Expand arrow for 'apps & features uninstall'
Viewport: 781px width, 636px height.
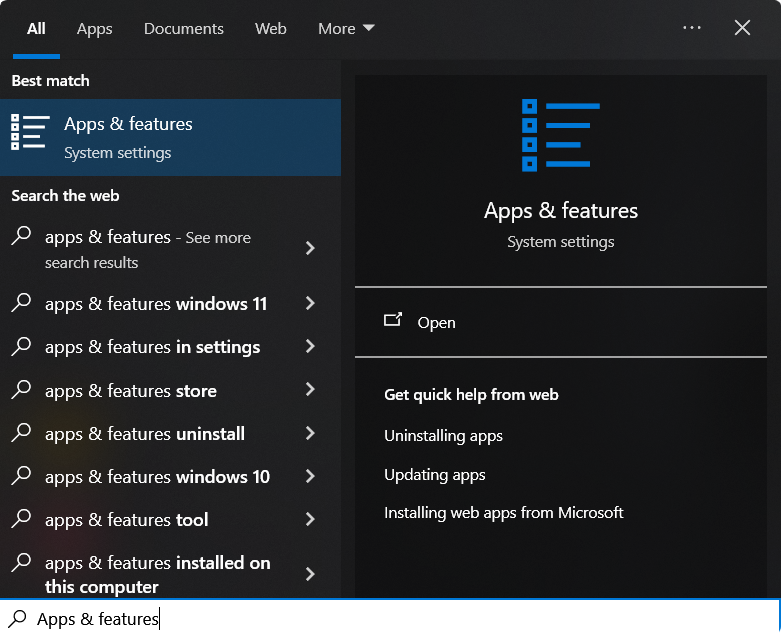310,433
